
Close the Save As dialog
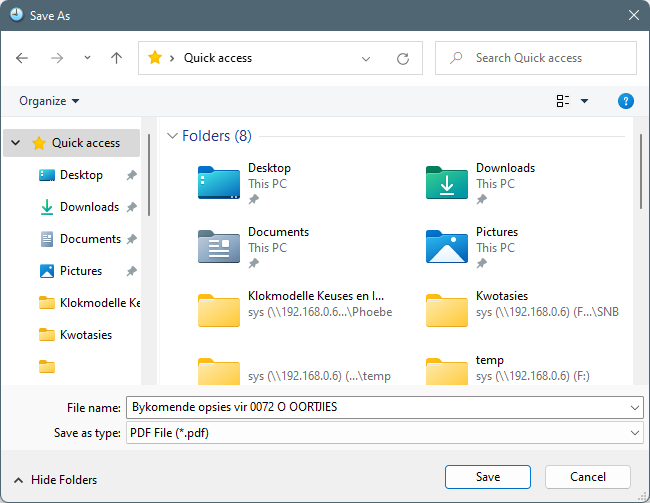coord(633,15)
